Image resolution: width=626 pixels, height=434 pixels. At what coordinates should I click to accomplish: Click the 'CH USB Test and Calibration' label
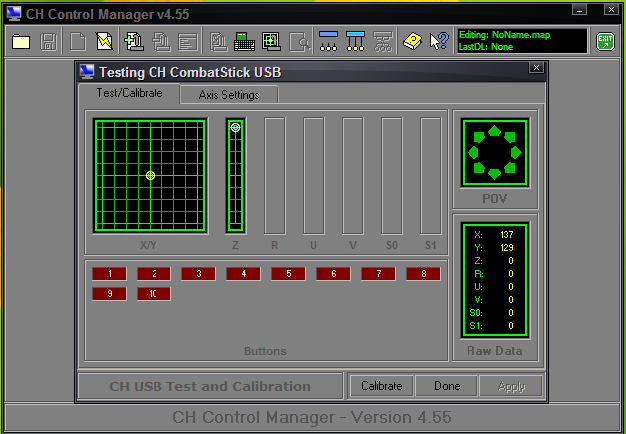click(x=210, y=386)
